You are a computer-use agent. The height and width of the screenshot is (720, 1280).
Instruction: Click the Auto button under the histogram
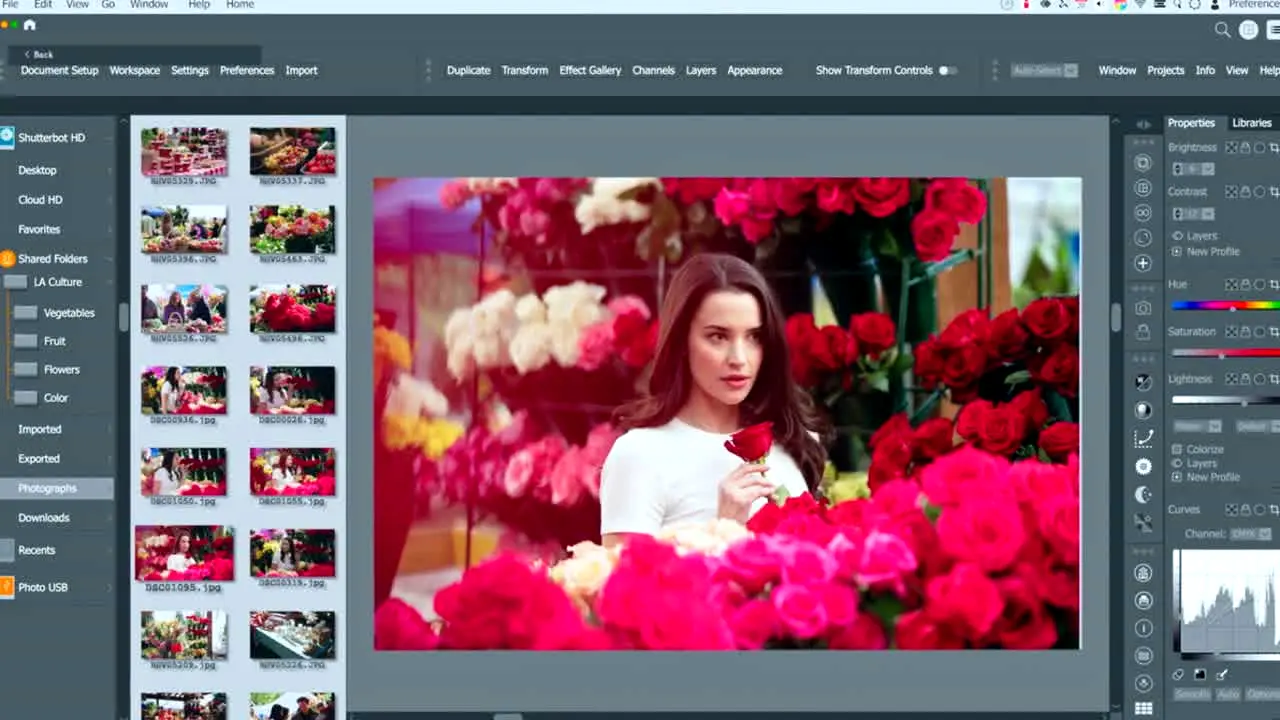[x=1228, y=694]
